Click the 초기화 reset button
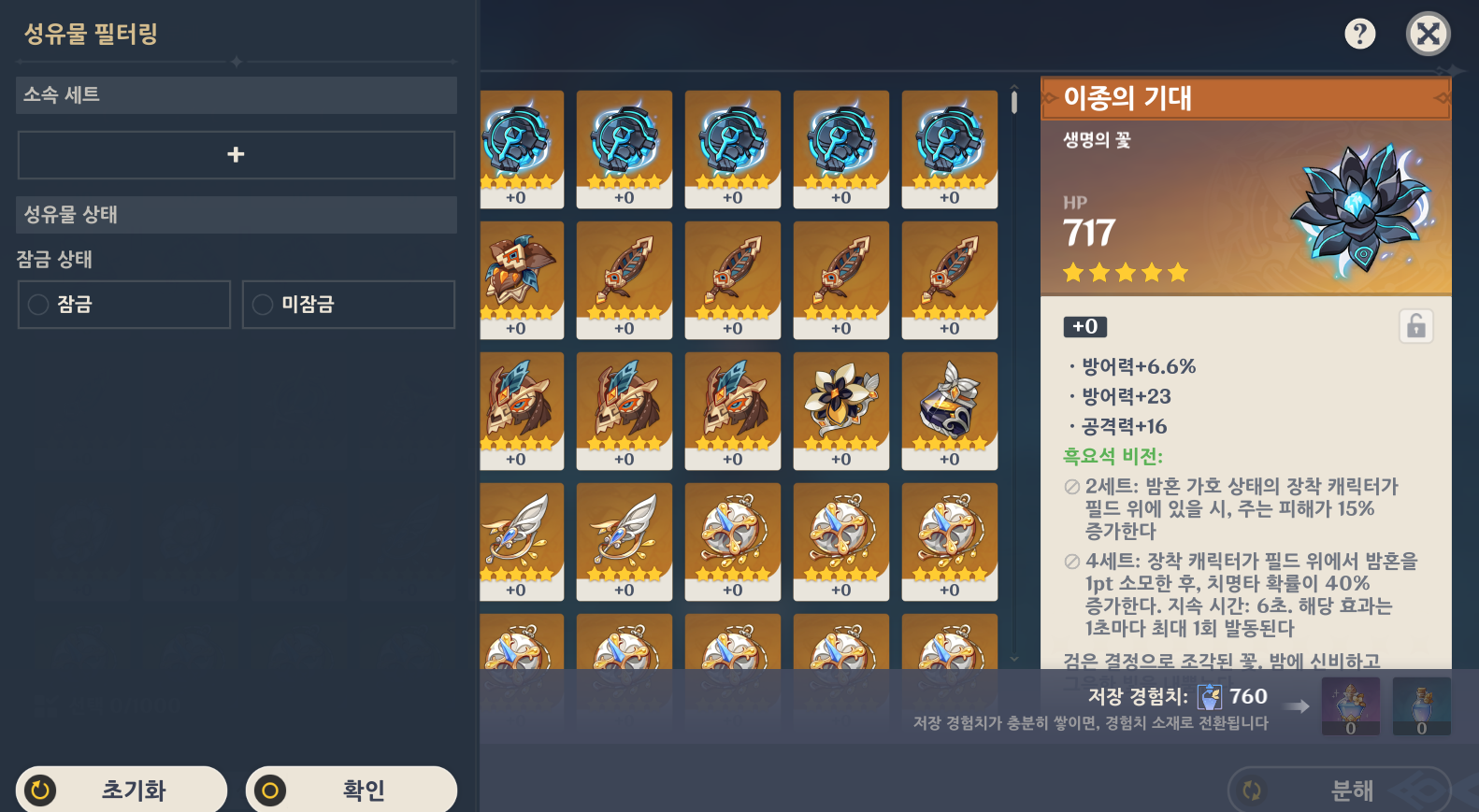 click(122, 791)
